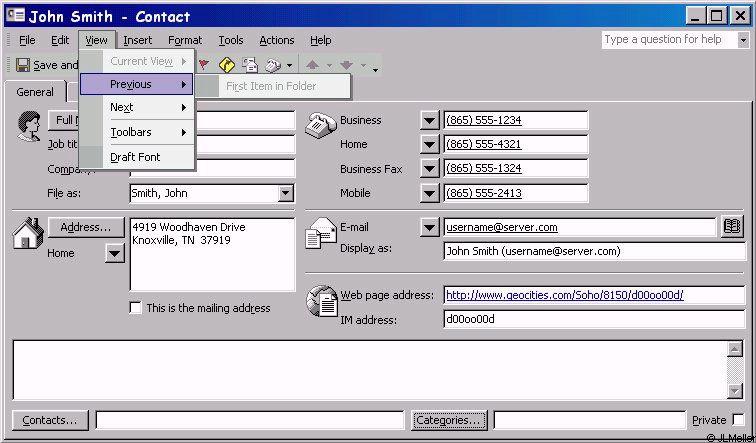Open the AutoDial dropdown arrow
This screenshot has width=756, height=443.
coord(289,65)
